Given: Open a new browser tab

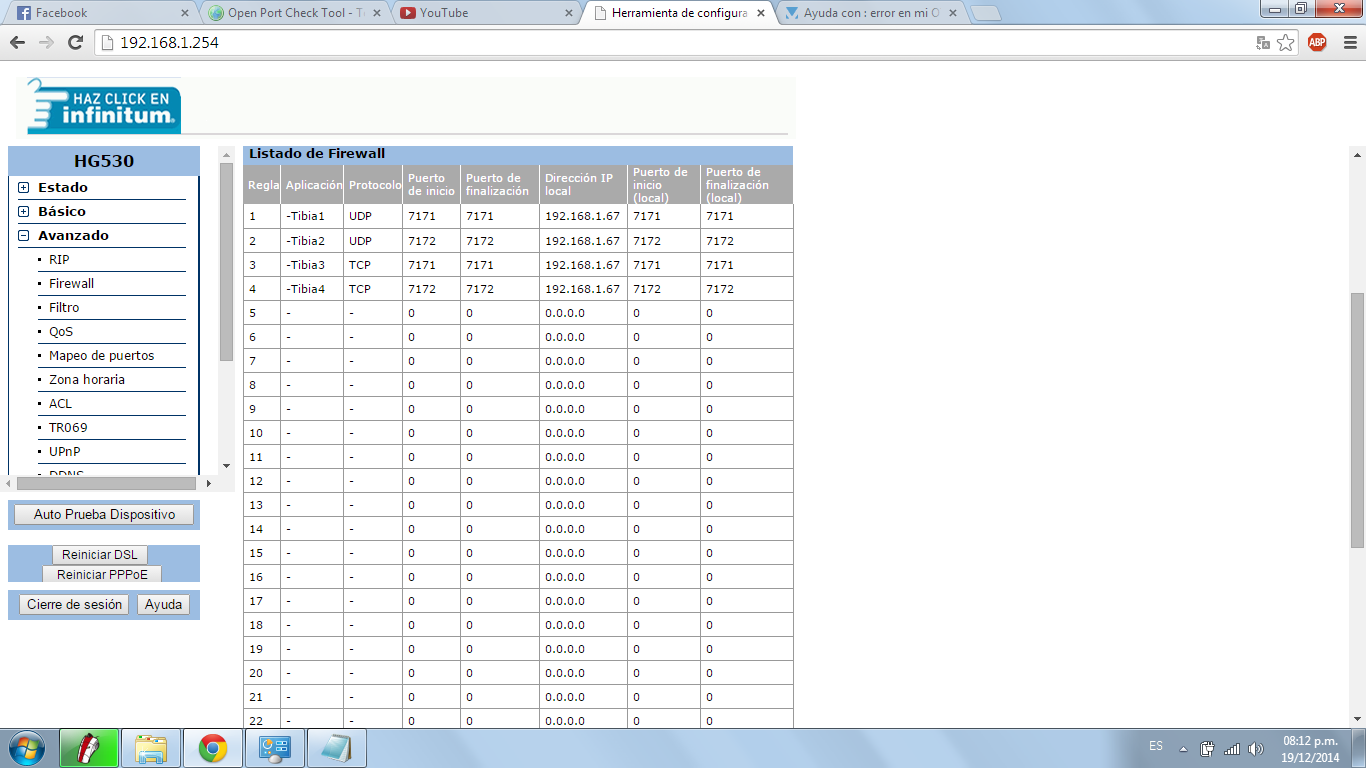Looking at the screenshot, I should pyautogui.click(x=985, y=13).
